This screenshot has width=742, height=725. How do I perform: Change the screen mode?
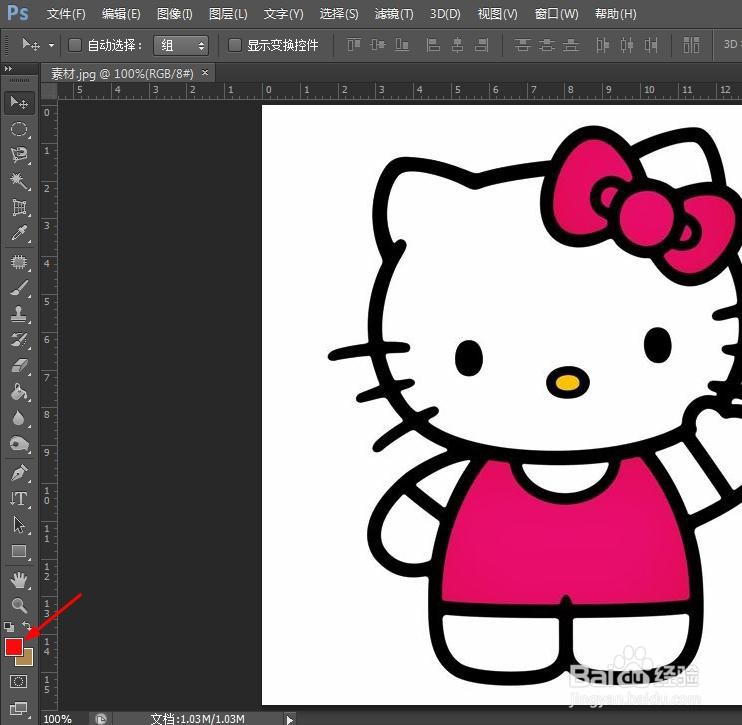coord(19,708)
